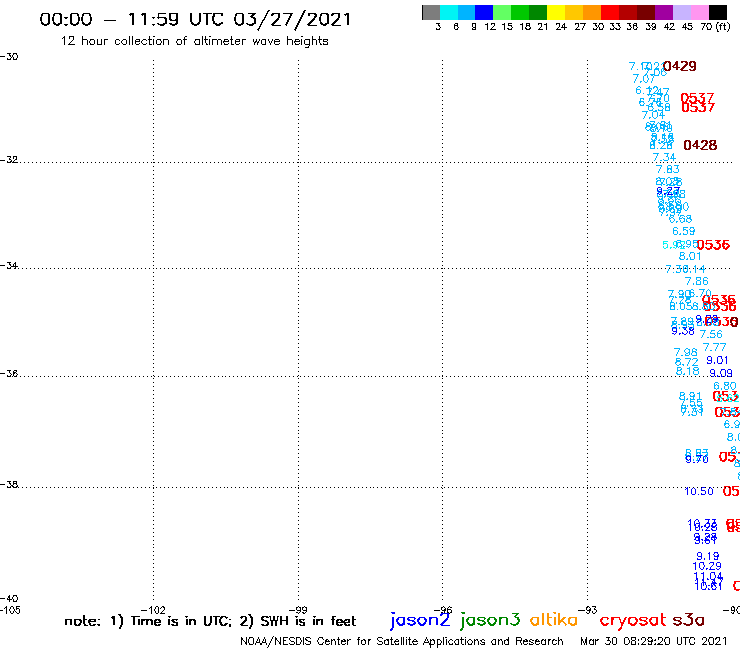Click the -36 latitude axis label

click(9, 373)
